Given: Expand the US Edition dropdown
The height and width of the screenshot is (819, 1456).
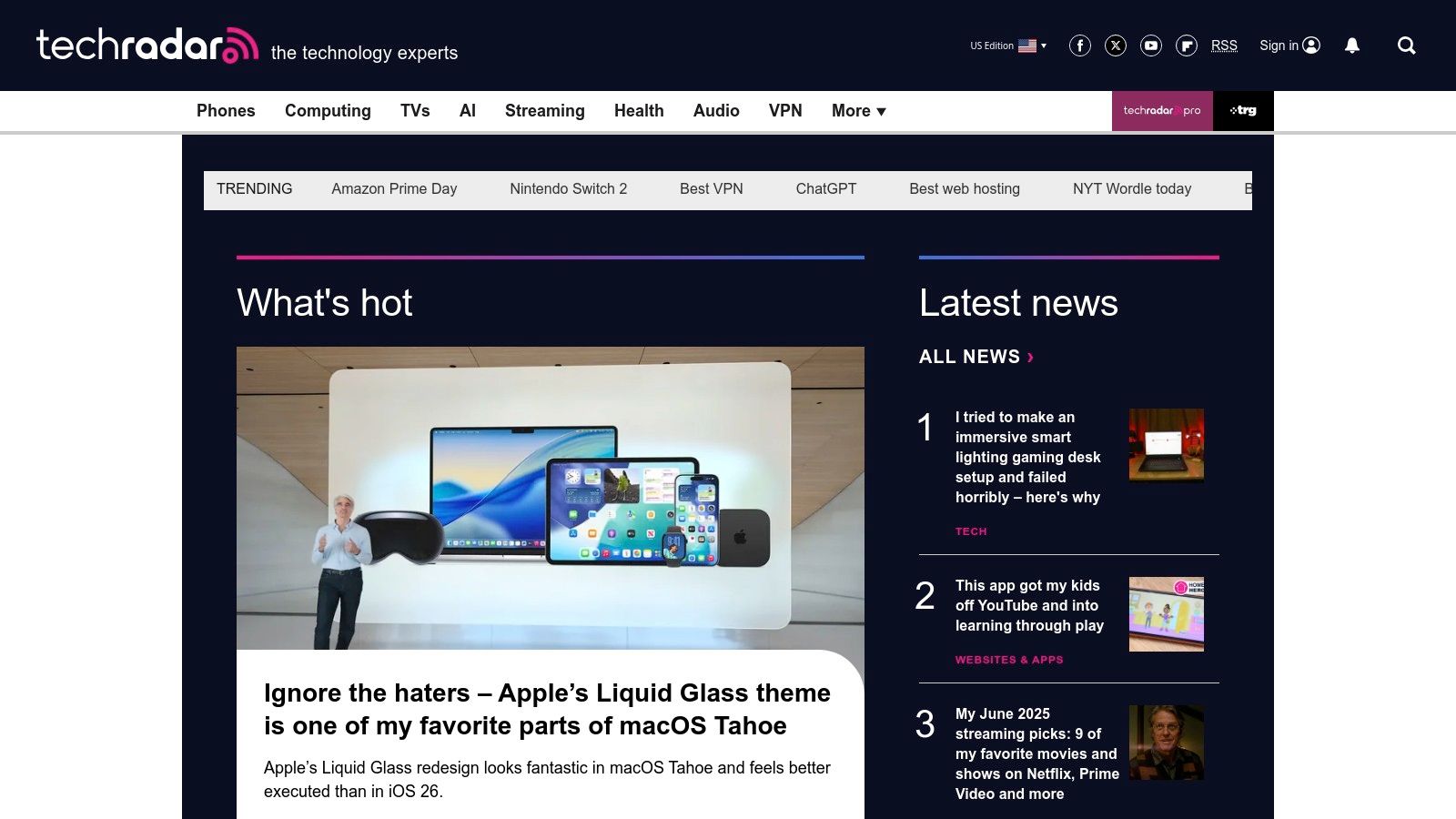Looking at the screenshot, I should tap(1008, 45).
